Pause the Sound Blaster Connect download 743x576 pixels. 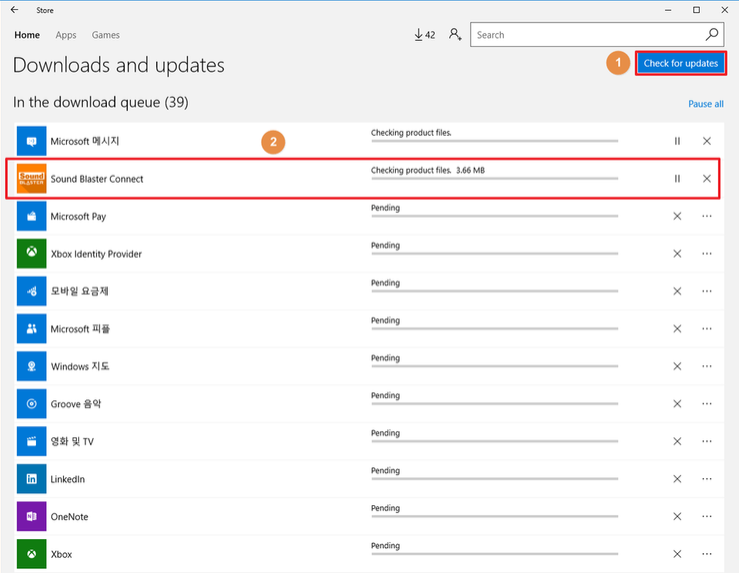[x=677, y=179]
